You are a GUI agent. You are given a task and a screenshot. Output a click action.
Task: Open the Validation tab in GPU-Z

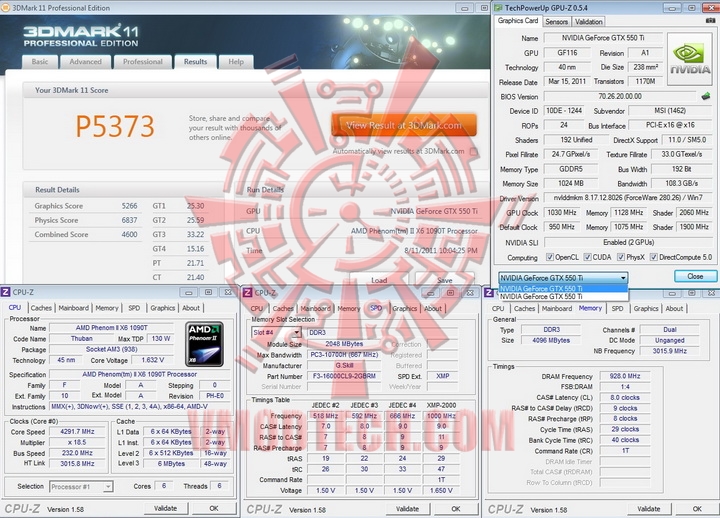point(588,22)
